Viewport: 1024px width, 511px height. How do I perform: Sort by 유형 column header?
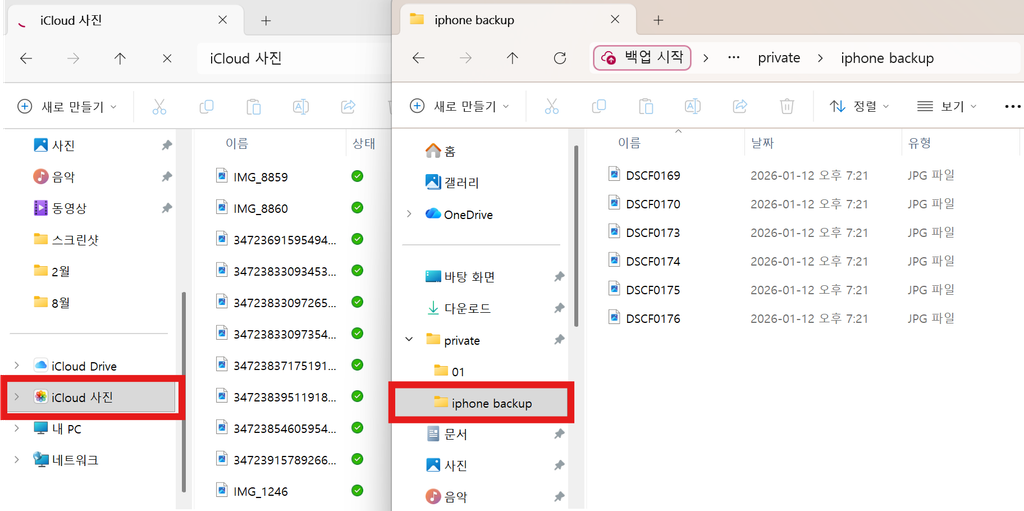click(x=919, y=143)
